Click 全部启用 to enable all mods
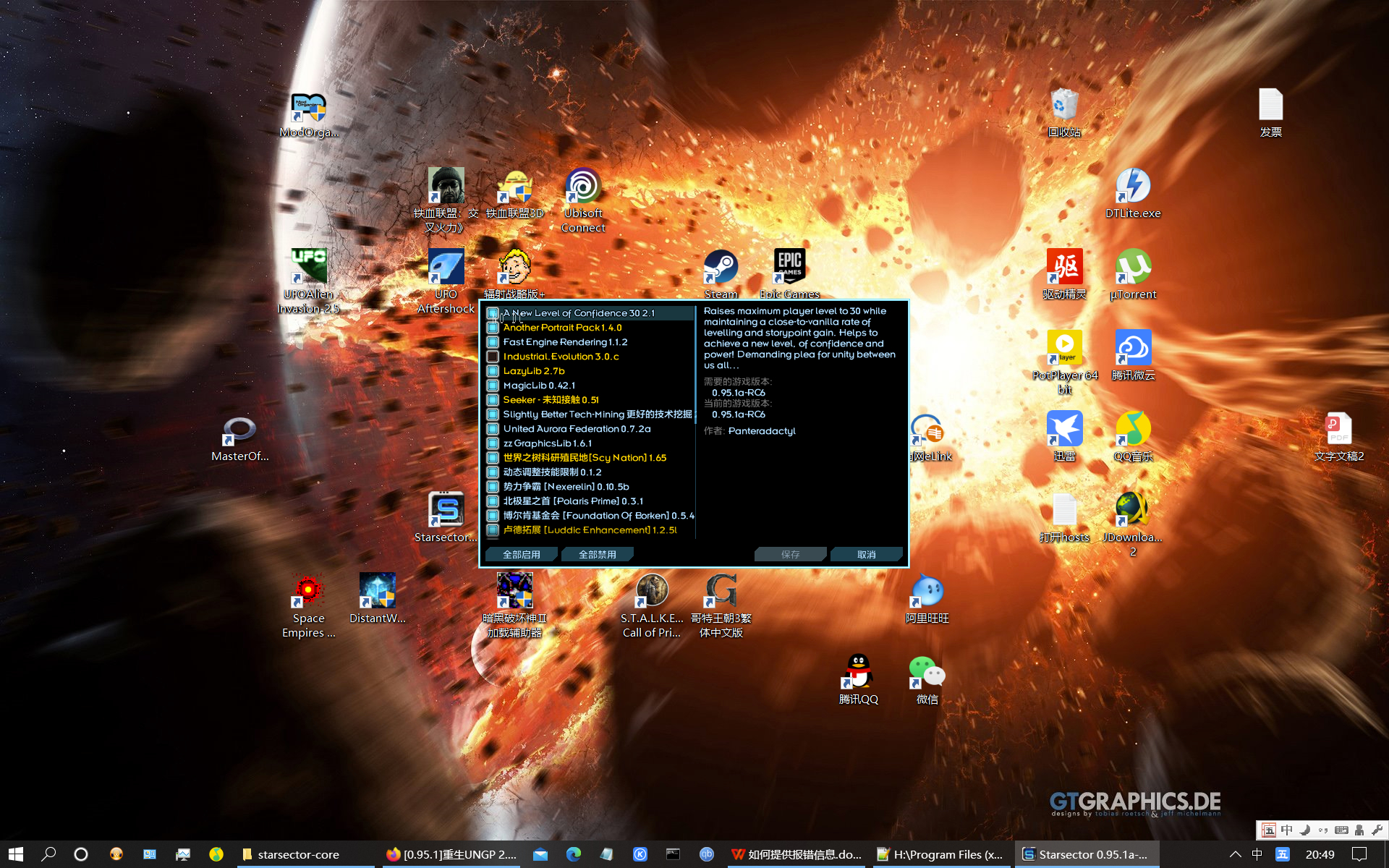Screen dimensions: 1389x868 click(x=522, y=555)
